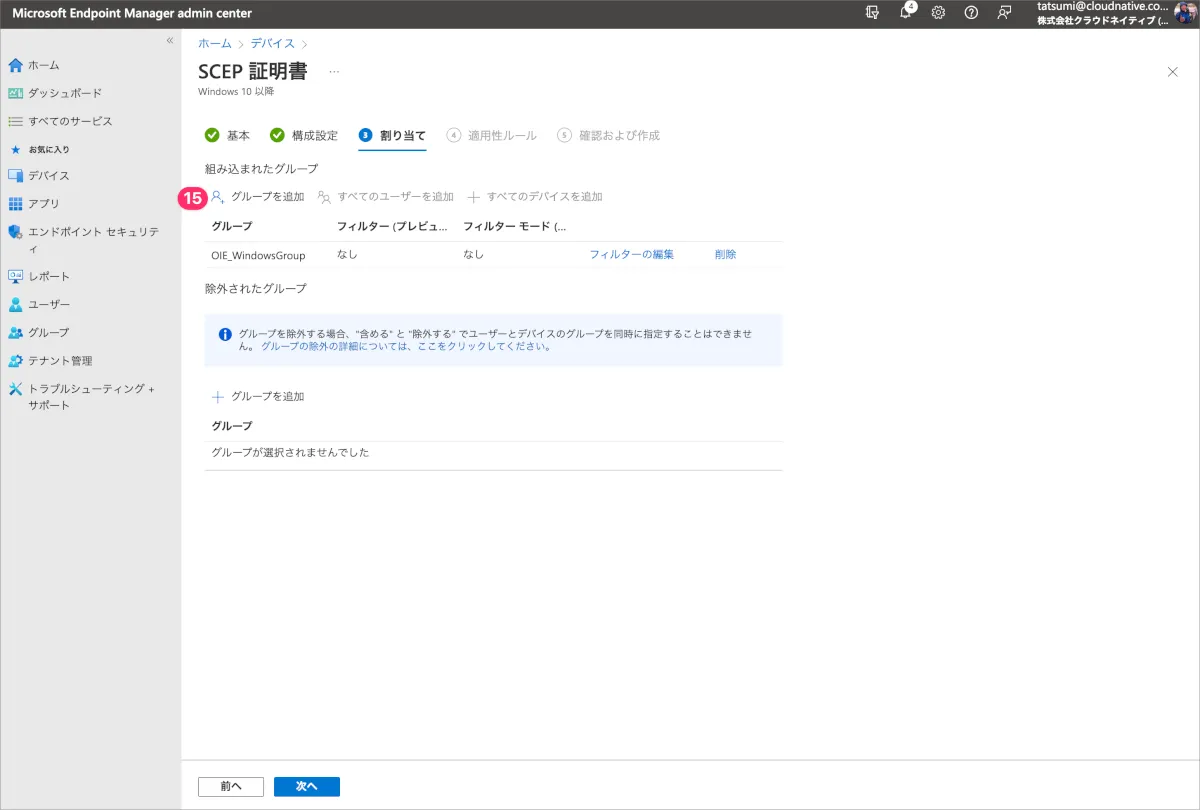Close the SCEP 証明書 pane
This screenshot has height=810, width=1200.
pos(1172,72)
